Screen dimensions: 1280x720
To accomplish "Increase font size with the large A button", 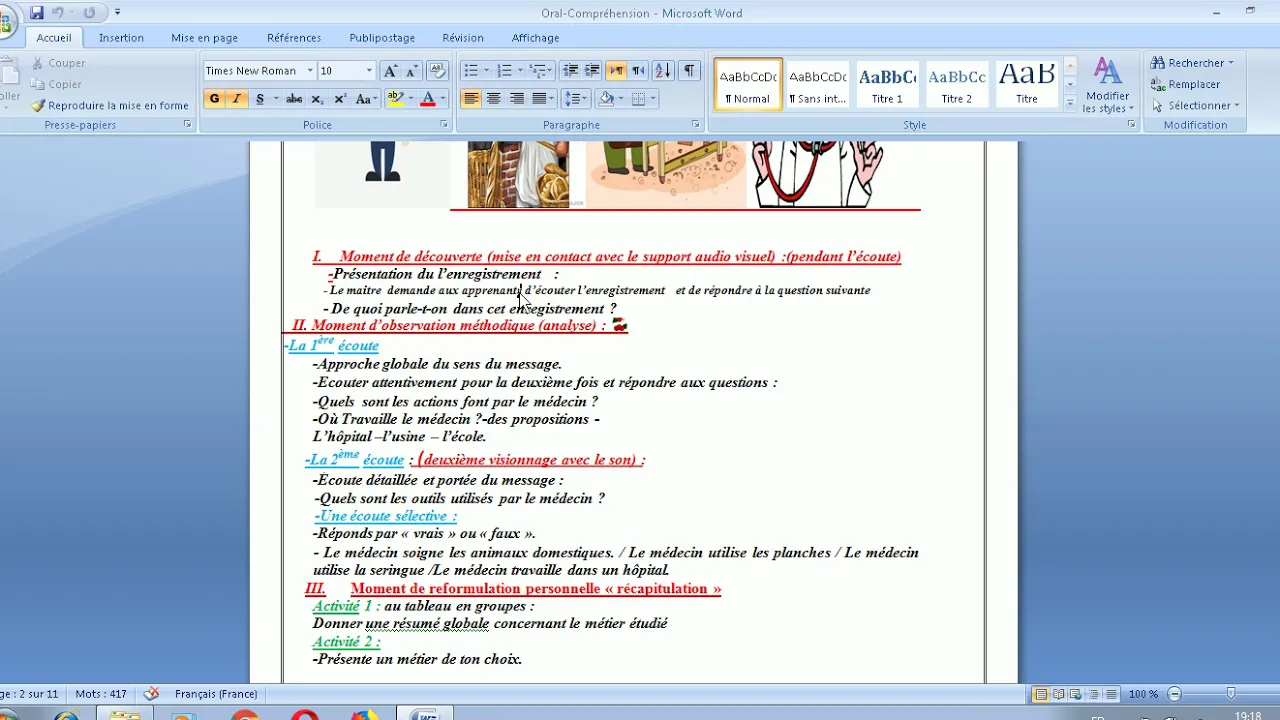I will [391, 71].
